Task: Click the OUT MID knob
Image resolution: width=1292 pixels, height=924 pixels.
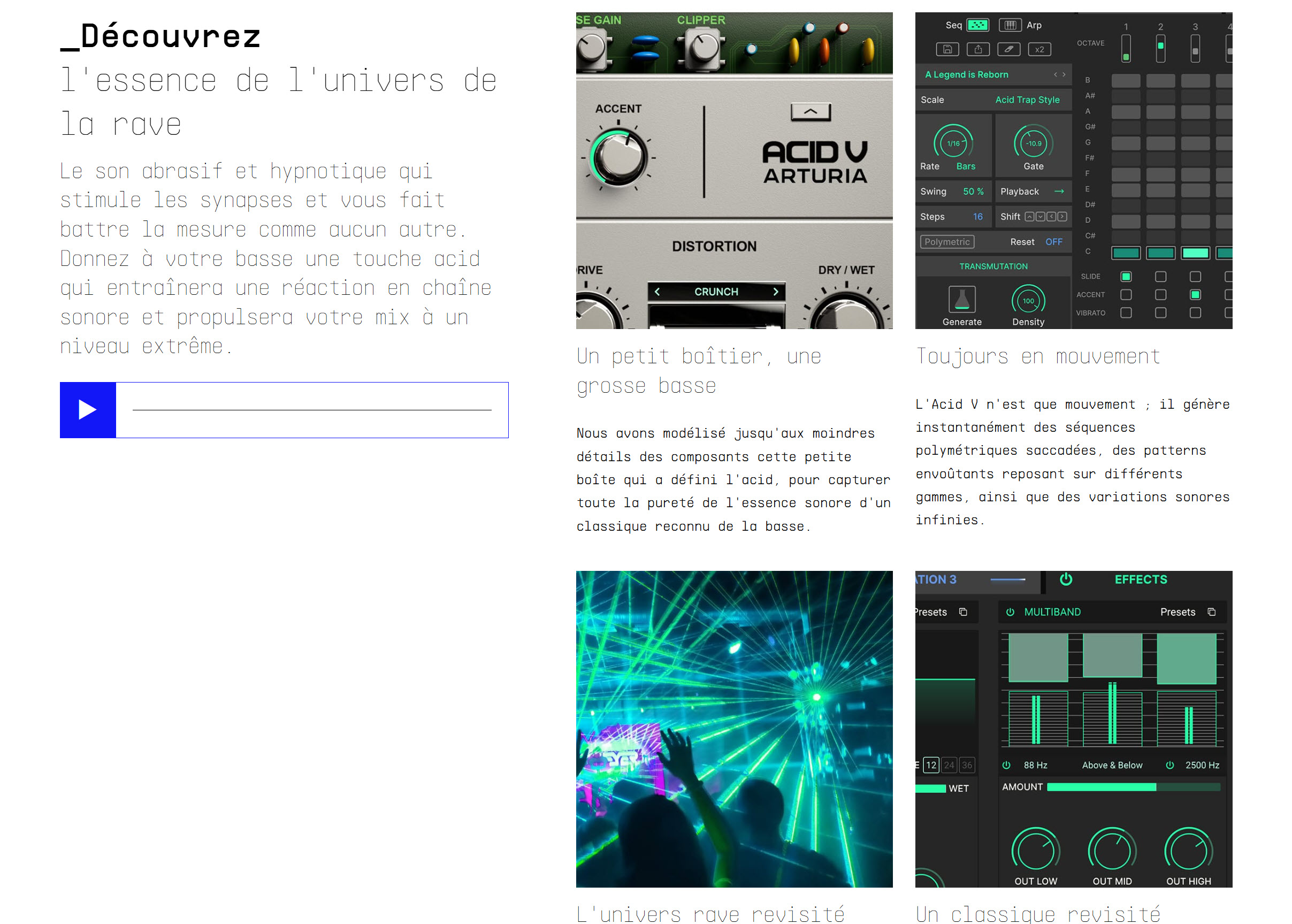Action: click(1112, 851)
